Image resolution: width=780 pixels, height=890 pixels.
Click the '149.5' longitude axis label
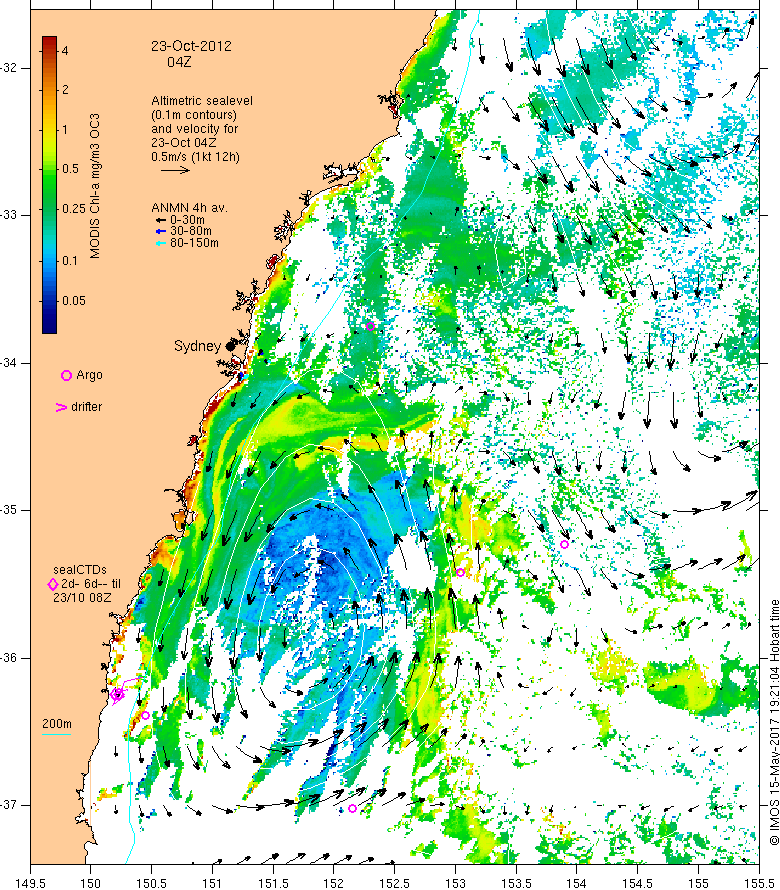tap(31, 884)
